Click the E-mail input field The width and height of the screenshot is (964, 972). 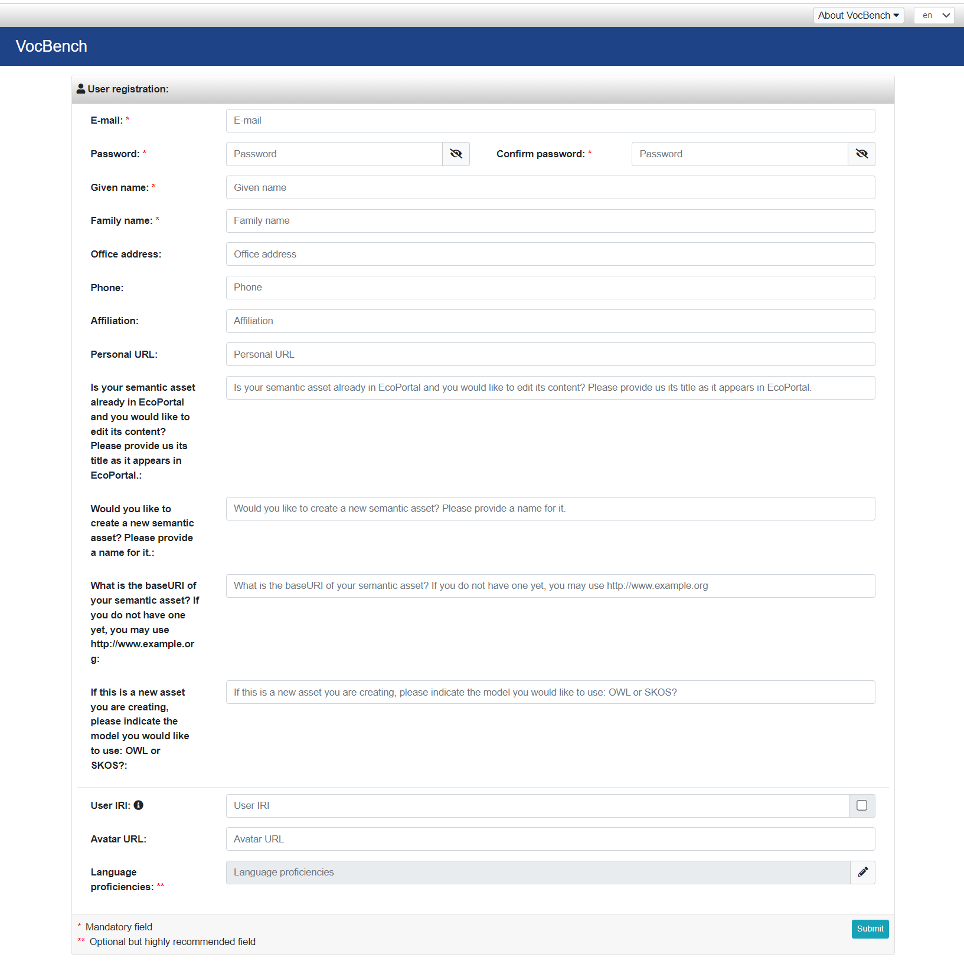point(550,120)
